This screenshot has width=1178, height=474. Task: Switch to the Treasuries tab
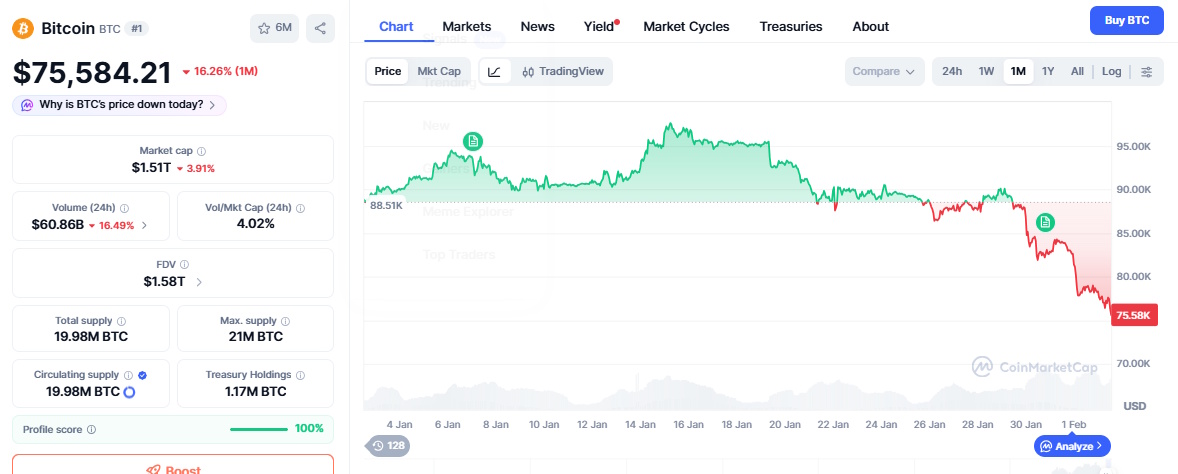tap(790, 27)
